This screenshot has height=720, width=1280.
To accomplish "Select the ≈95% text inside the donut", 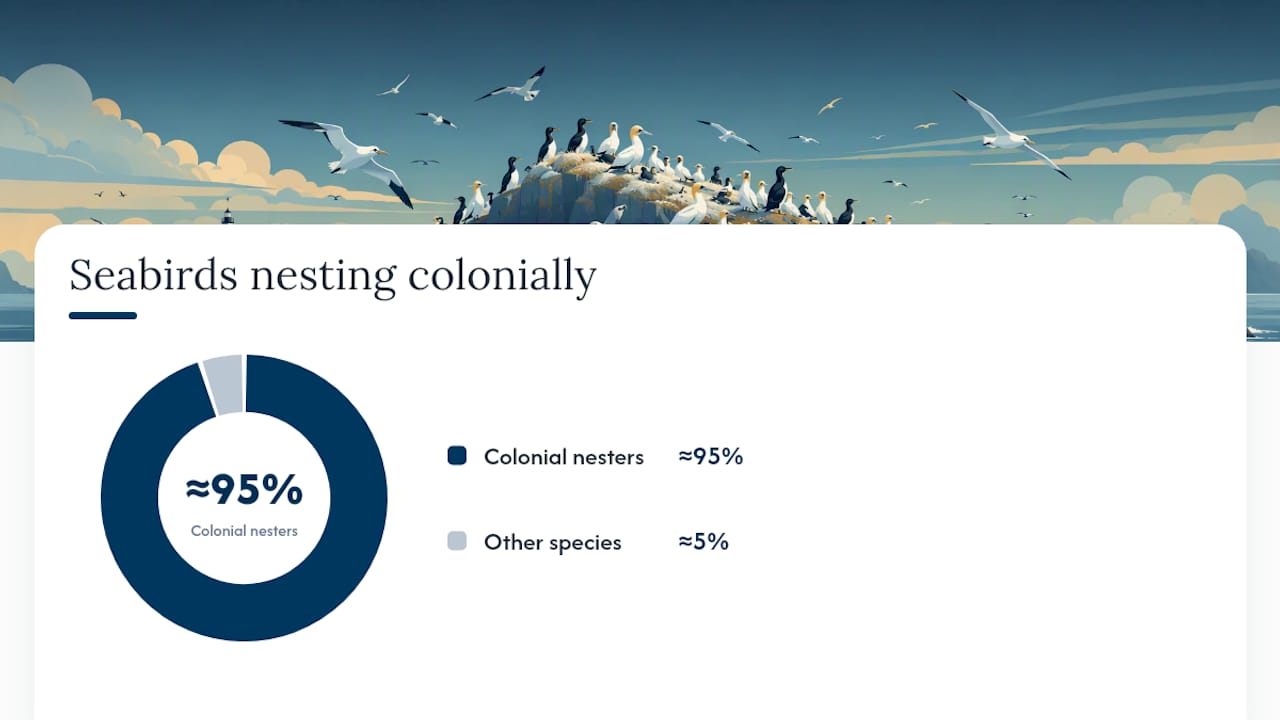I will pos(244,489).
